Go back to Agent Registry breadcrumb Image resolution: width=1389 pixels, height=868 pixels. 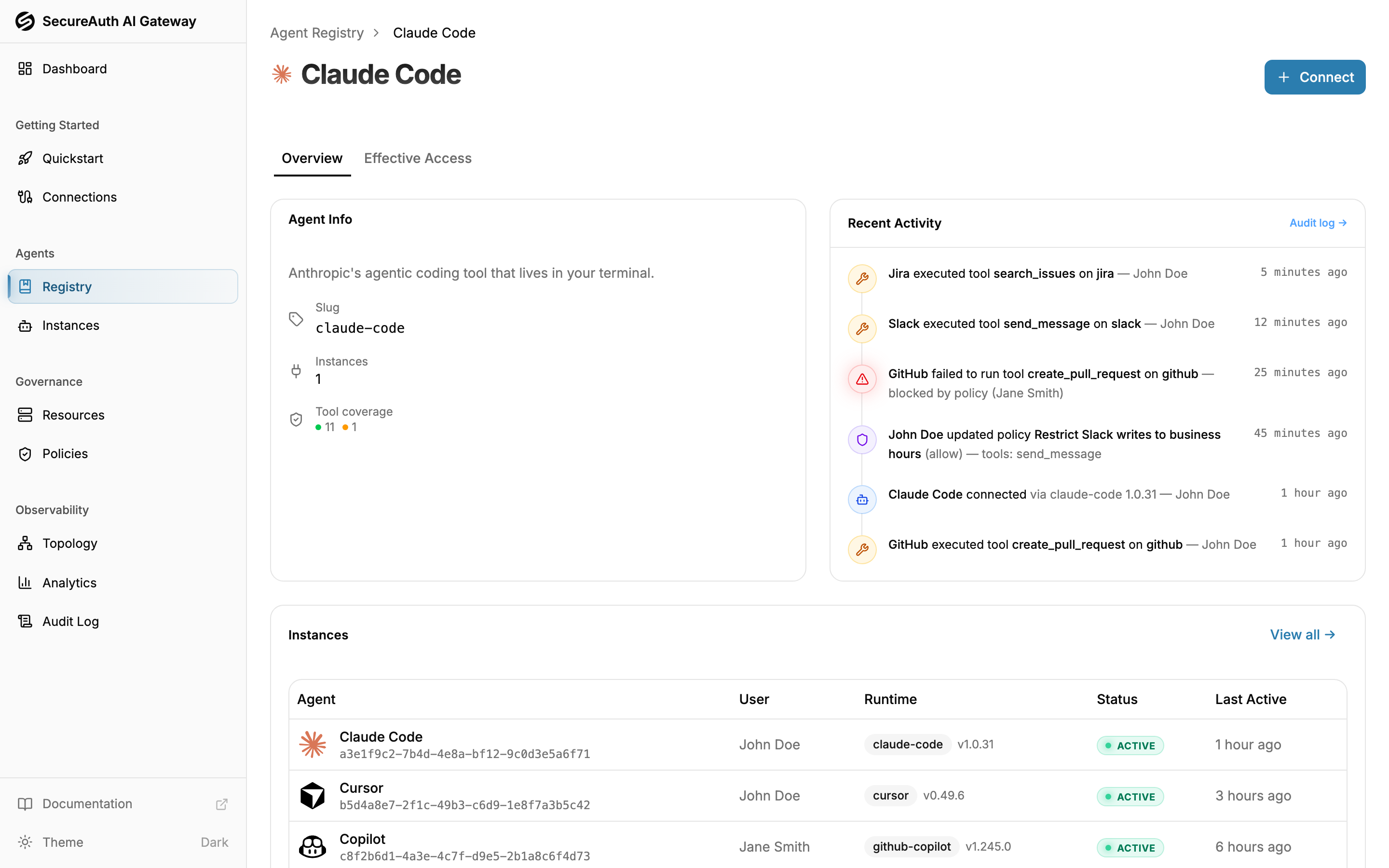[317, 33]
